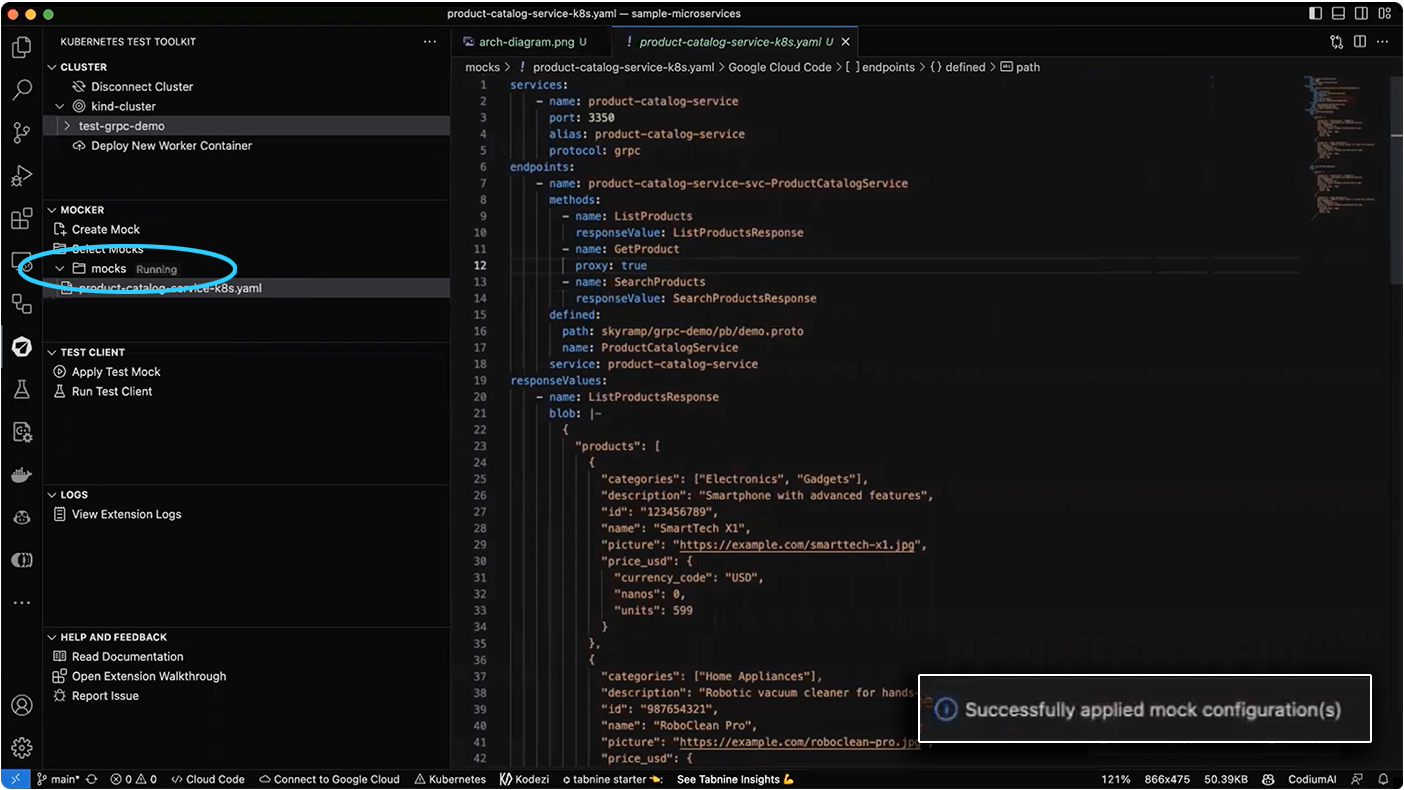Click Apply Test Mock
1404x790 pixels.
tap(115, 372)
